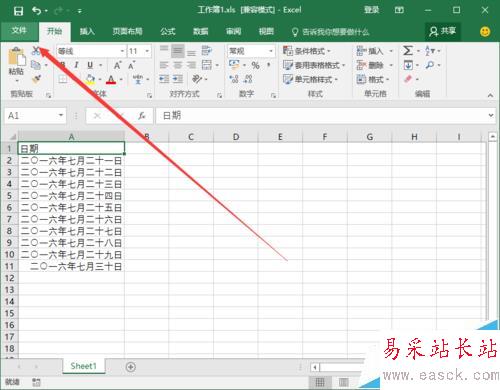Screen dimensions: 500x390
Task: Click Increase Font Size icon
Action: tap(117, 65)
